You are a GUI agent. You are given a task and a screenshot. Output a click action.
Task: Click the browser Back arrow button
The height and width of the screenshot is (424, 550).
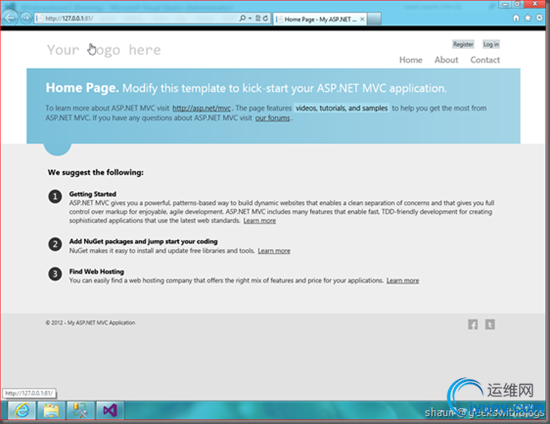9,18
